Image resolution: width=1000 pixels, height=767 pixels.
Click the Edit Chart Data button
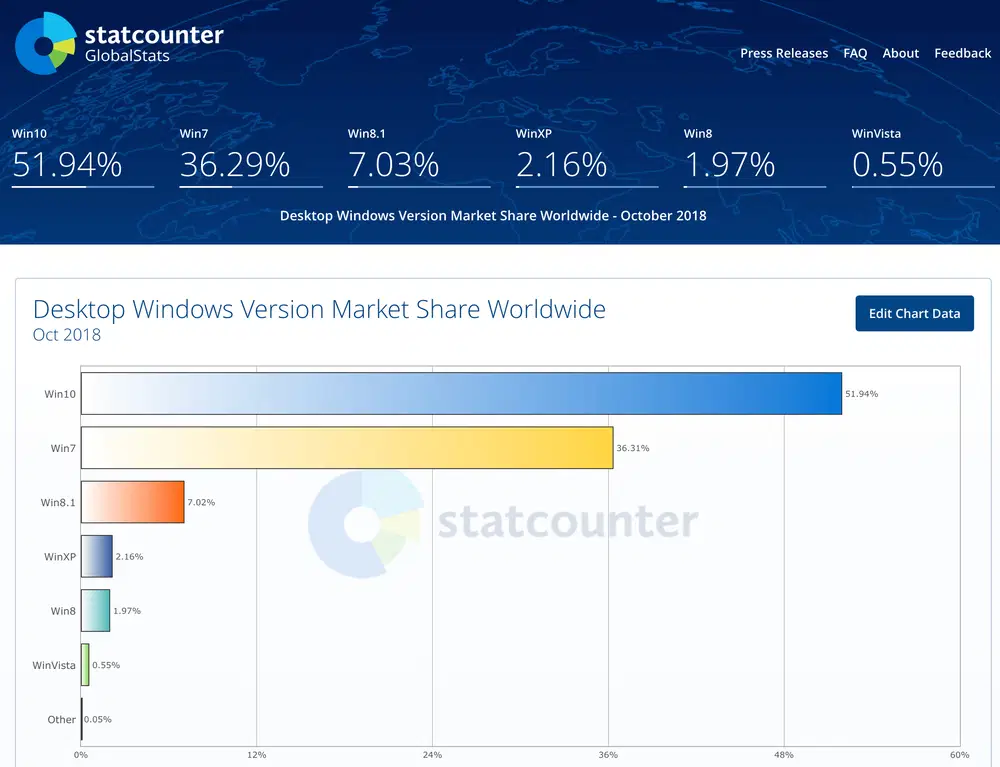[x=914, y=313]
